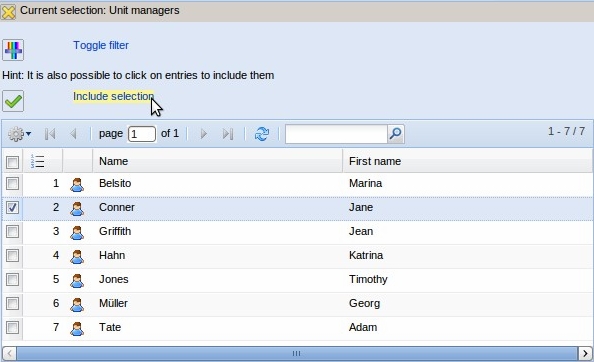Click the horizontal scrollbar right arrow
Image resolution: width=594 pixels, height=362 pixels.
[585, 354]
